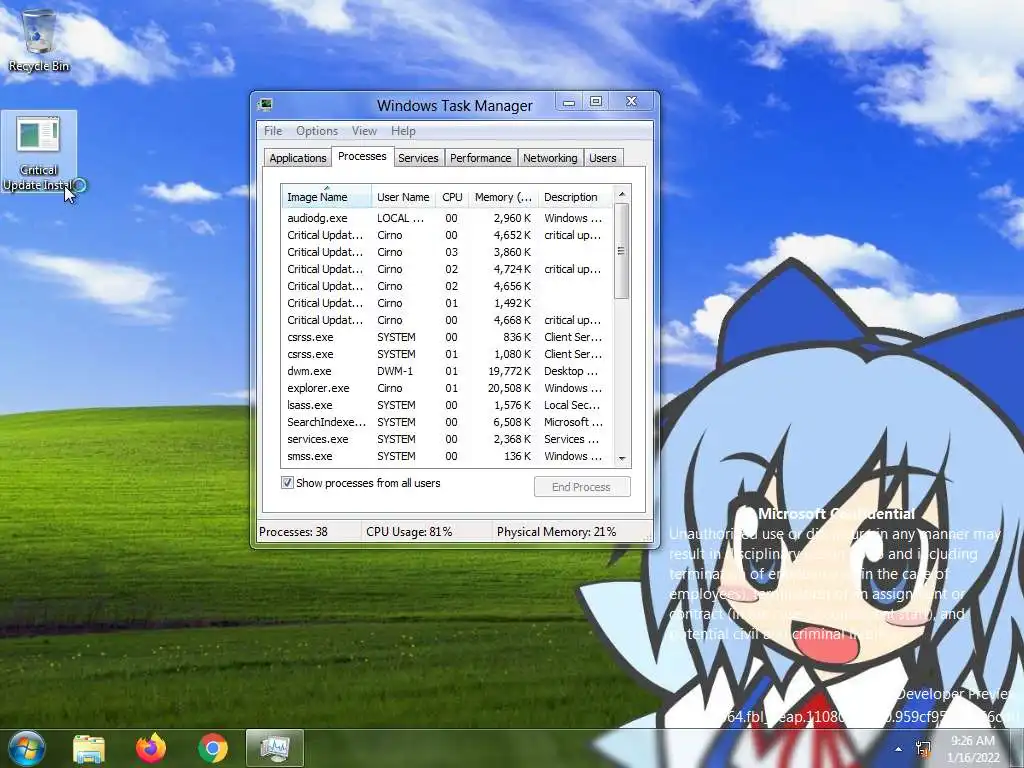Open the taskbar clock showing 9:26 AM

coord(973,749)
